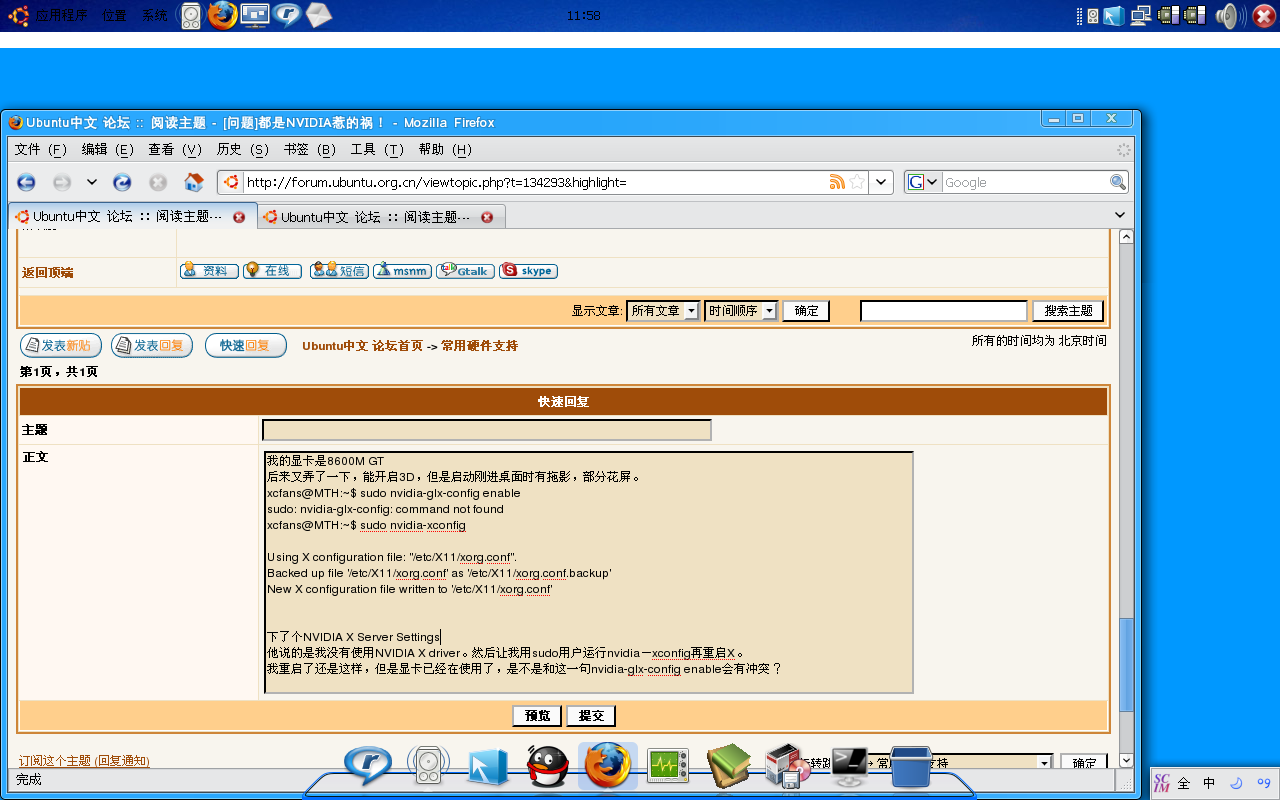Open the 时间顺序 sort dropdown
This screenshot has height=800, width=1280.
tap(741, 311)
